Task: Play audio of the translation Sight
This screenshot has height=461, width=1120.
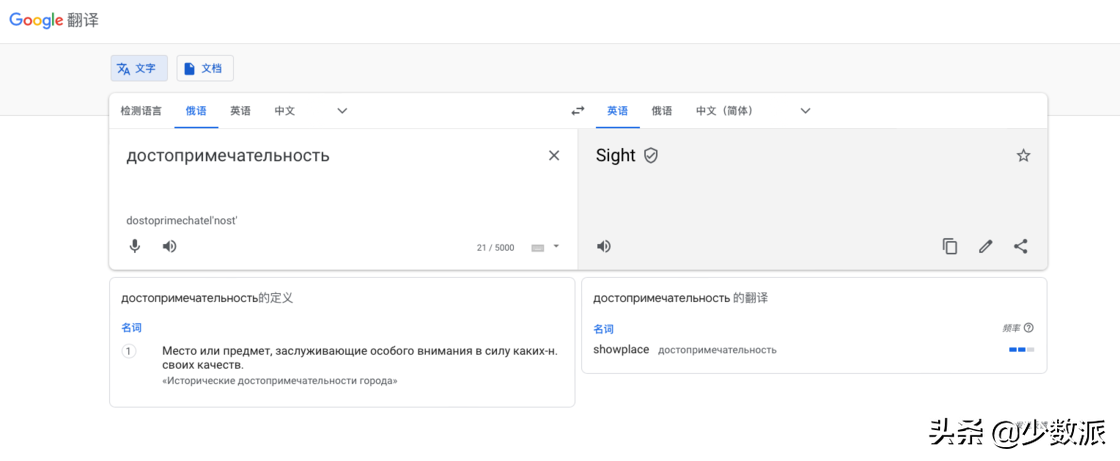Action: (x=604, y=246)
